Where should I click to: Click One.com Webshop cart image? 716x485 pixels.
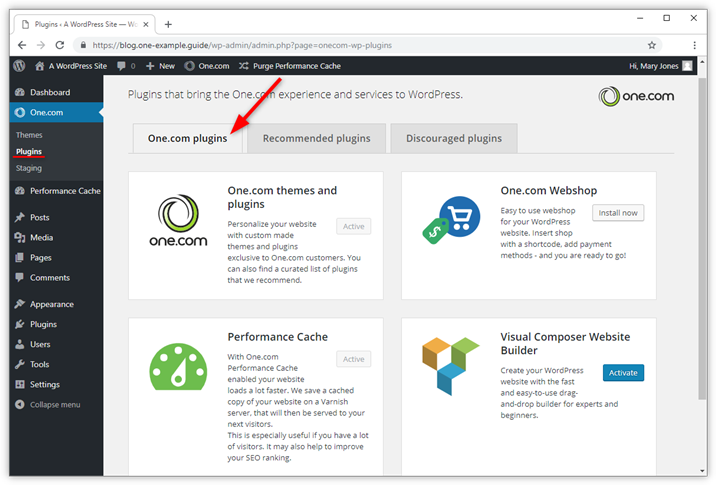tap(451, 220)
